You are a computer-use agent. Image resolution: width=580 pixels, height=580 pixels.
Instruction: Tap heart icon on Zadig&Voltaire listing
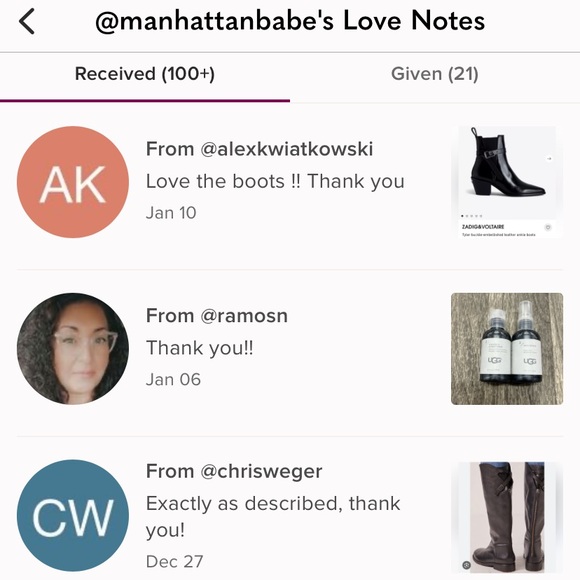(x=548, y=227)
